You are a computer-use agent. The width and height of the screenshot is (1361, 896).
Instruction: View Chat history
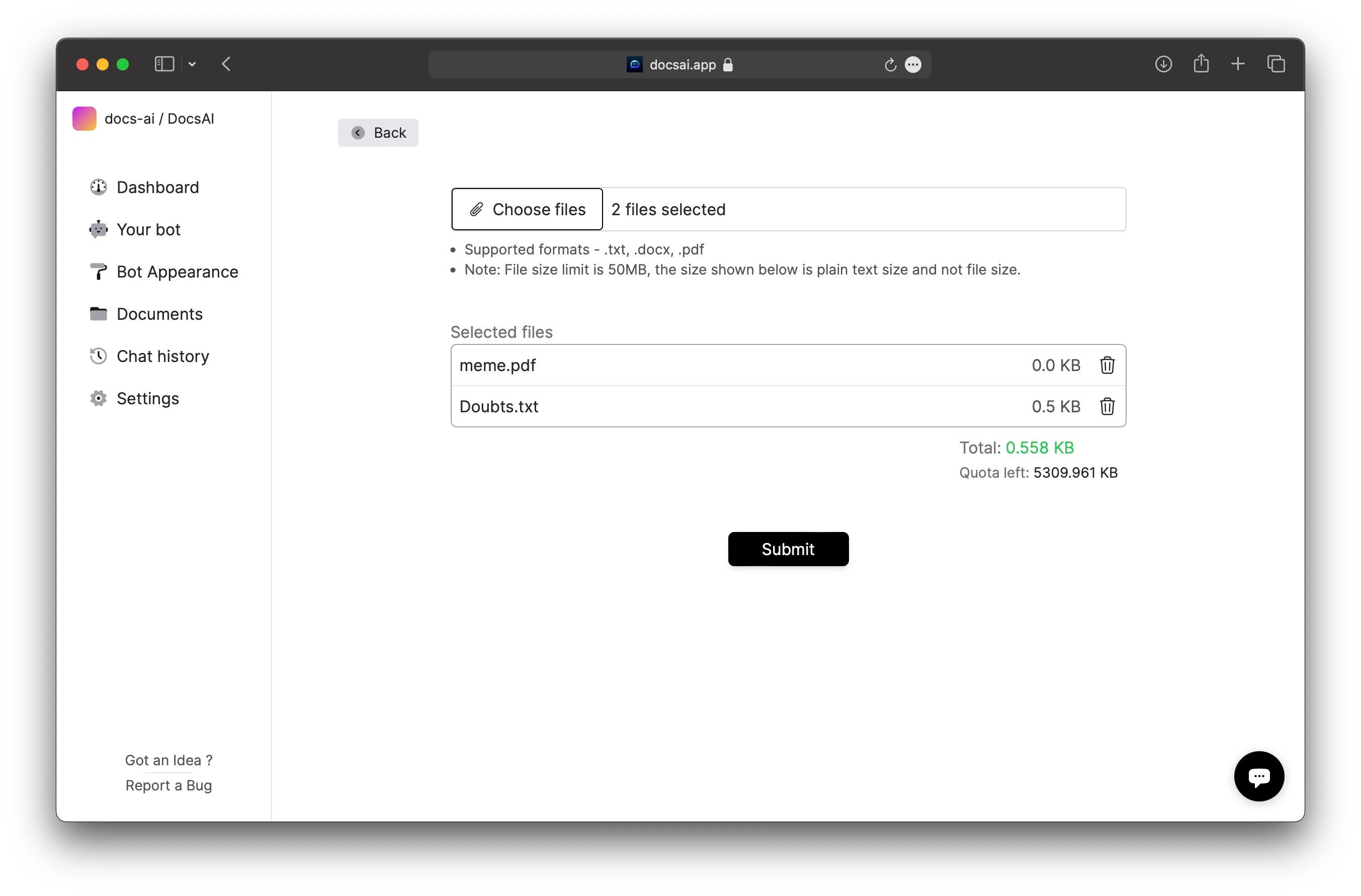(x=162, y=356)
